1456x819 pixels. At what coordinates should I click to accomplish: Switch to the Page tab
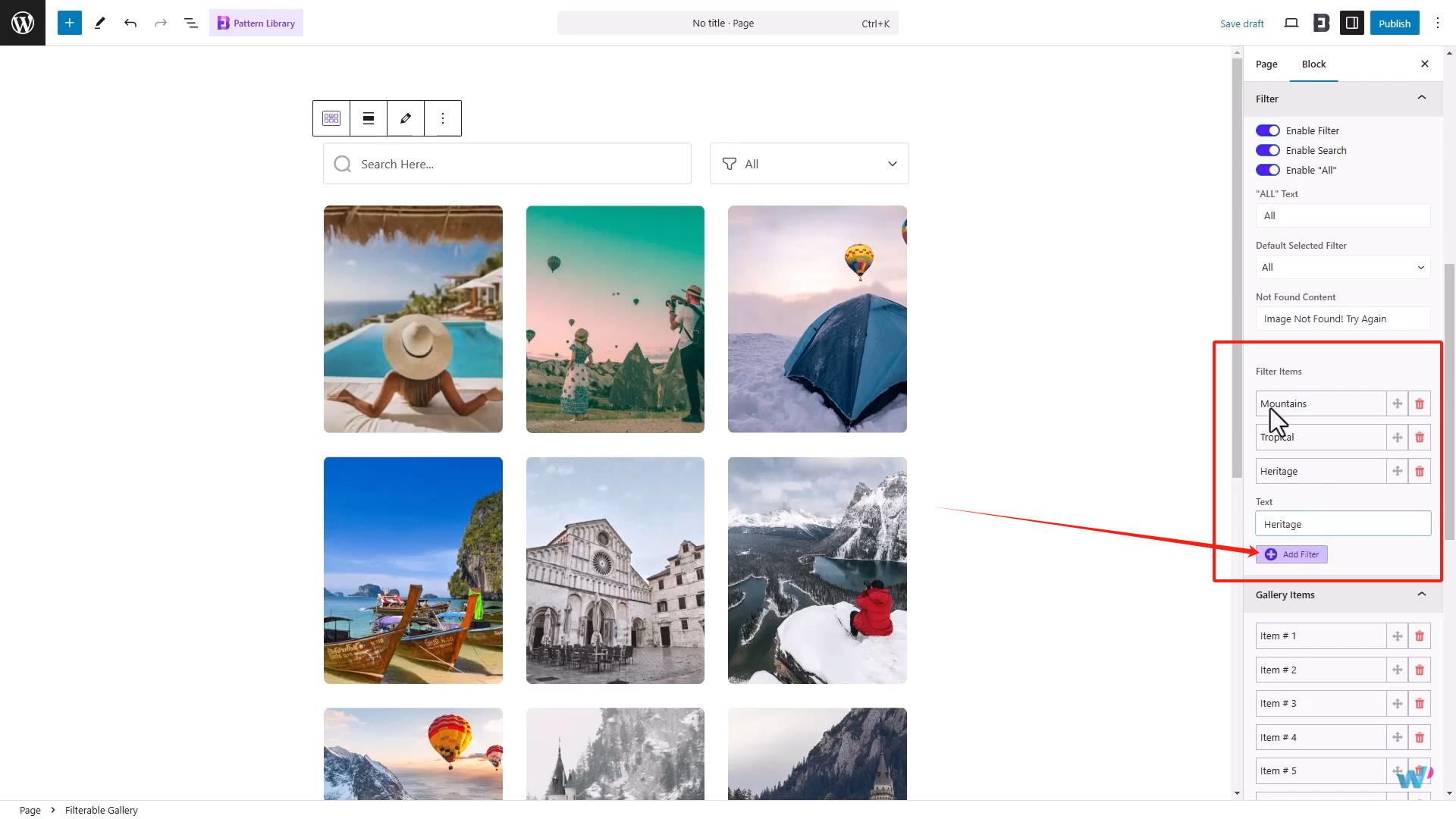(1266, 64)
